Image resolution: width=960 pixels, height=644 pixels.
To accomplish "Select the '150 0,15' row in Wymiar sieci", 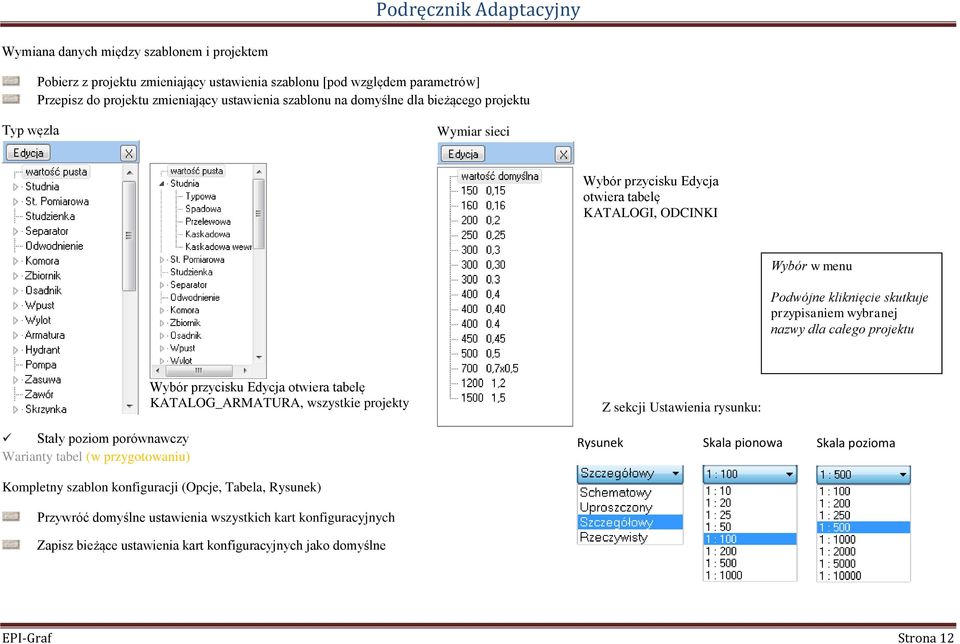I will click(x=483, y=191).
